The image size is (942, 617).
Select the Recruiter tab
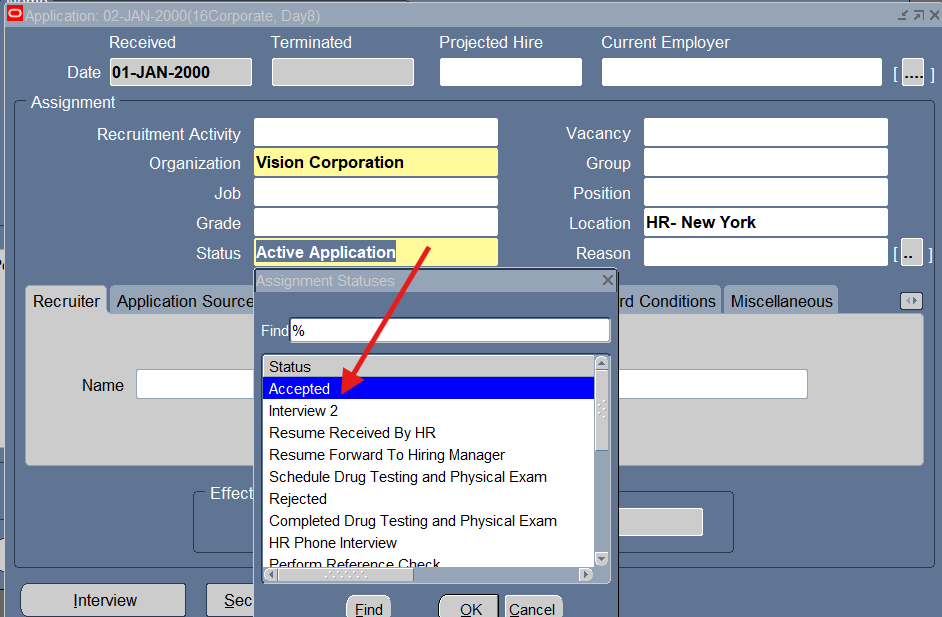[x=66, y=301]
